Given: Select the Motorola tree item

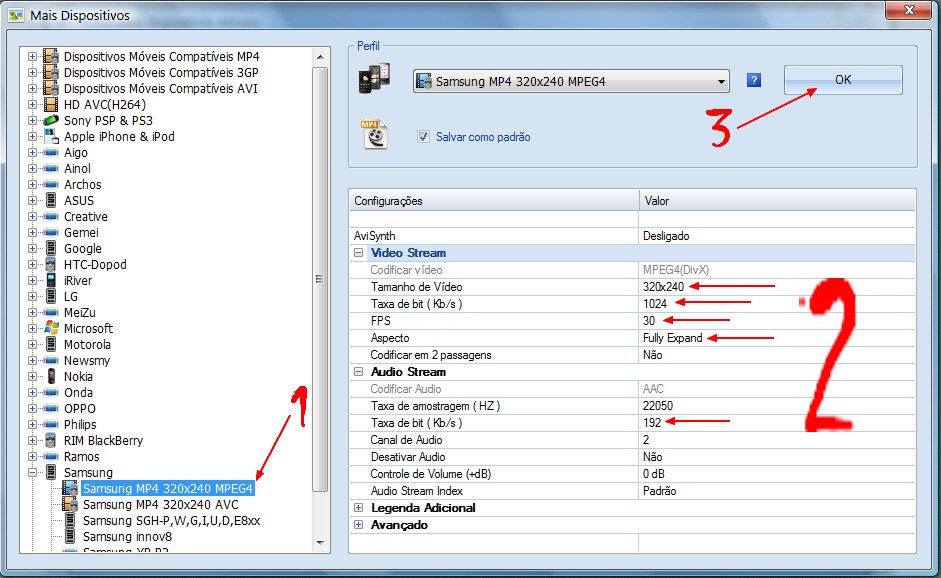Looking at the screenshot, I should (87, 345).
